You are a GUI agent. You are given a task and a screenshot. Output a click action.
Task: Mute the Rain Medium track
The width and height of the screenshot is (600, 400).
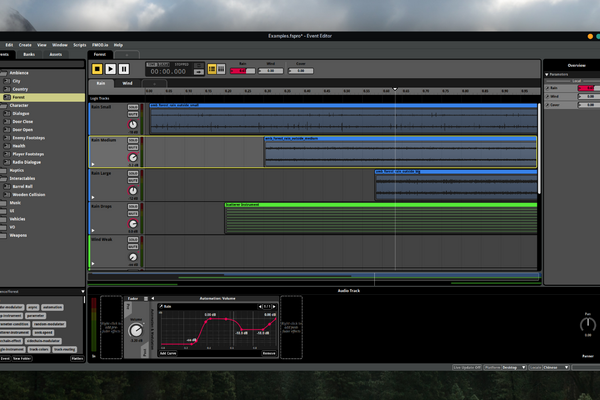coord(133,148)
